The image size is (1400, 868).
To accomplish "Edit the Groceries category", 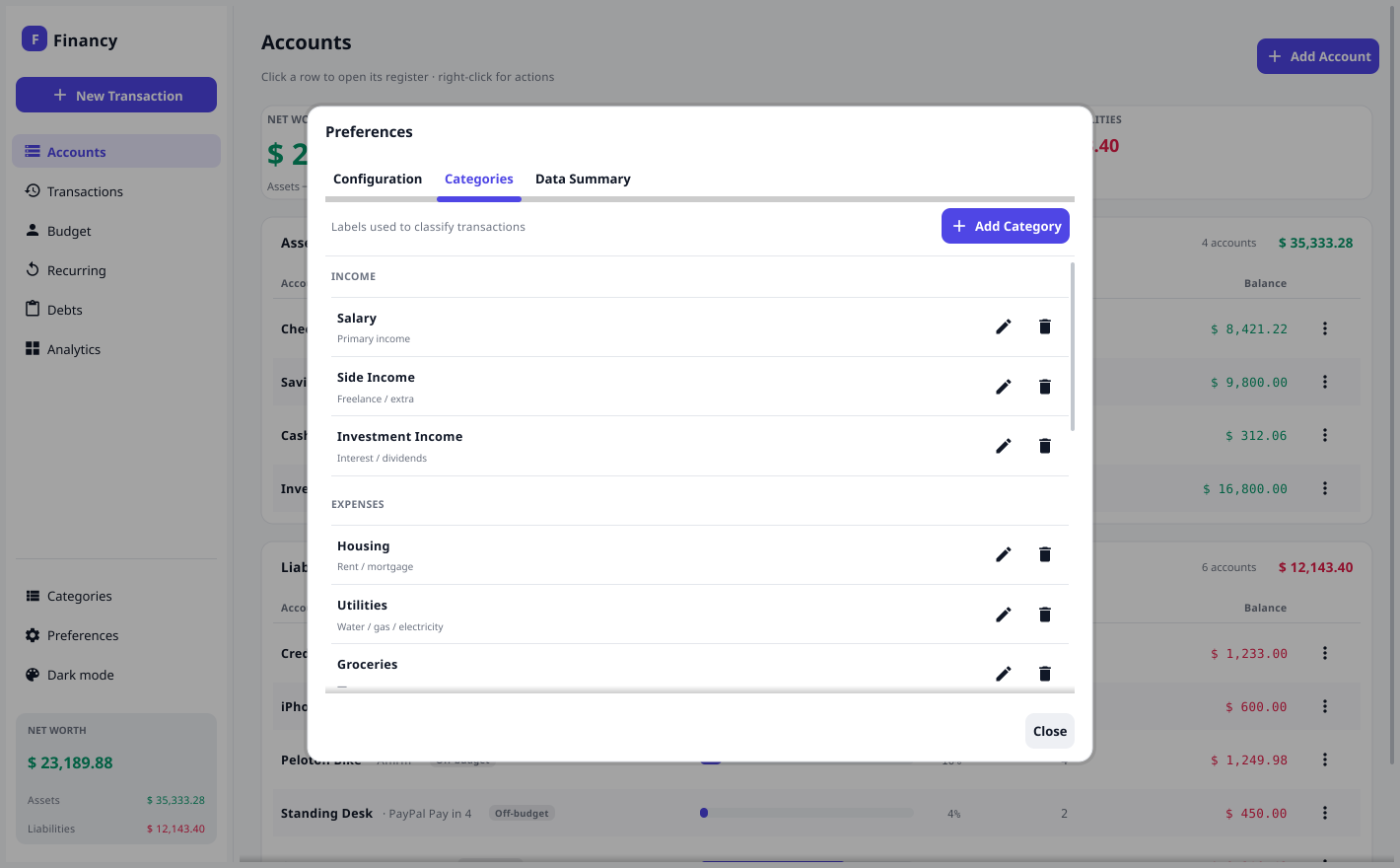I will (x=1004, y=674).
